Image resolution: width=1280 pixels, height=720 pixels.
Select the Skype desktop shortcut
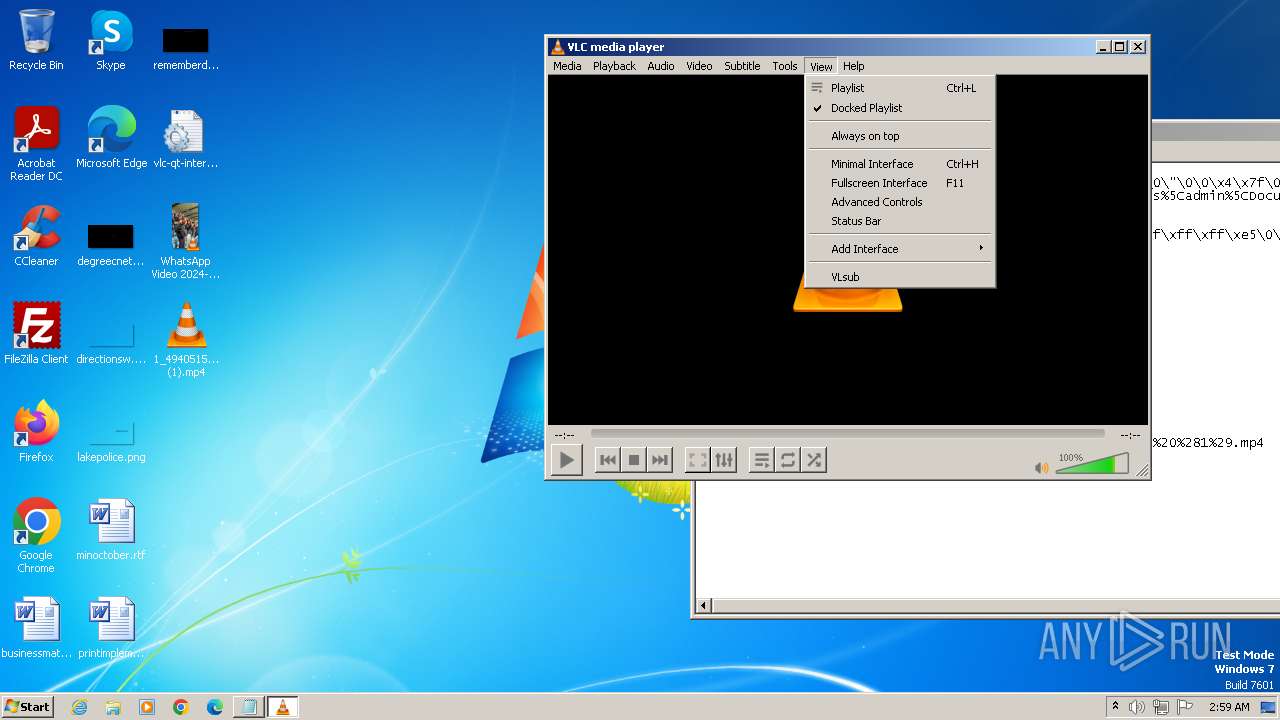coord(111,40)
